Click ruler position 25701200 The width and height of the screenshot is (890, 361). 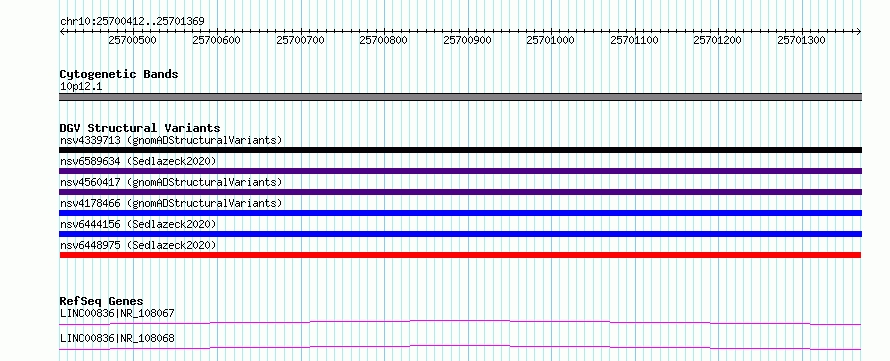pos(717,40)
